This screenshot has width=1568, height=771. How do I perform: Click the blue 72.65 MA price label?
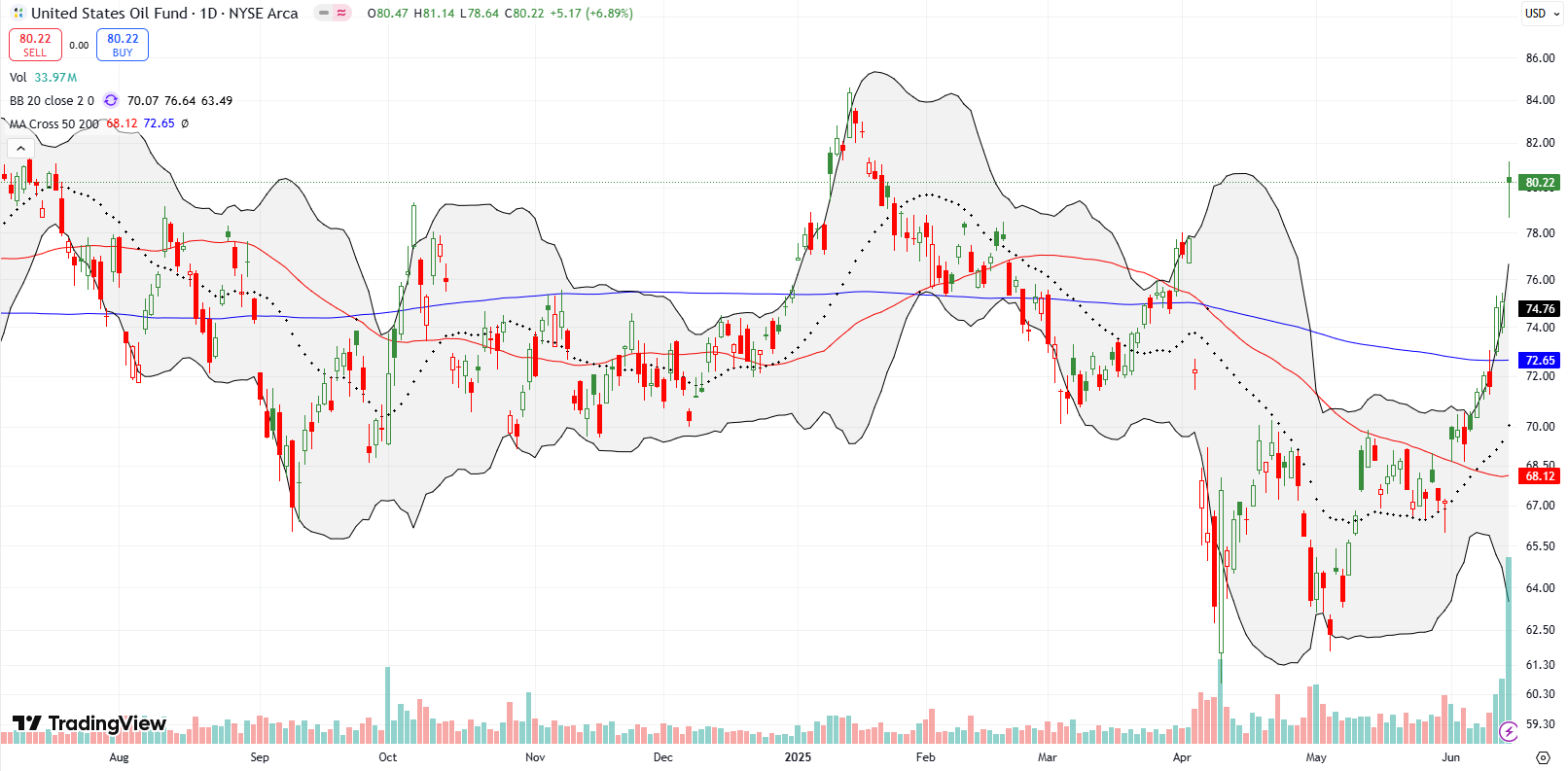[x=1540, y=361]
